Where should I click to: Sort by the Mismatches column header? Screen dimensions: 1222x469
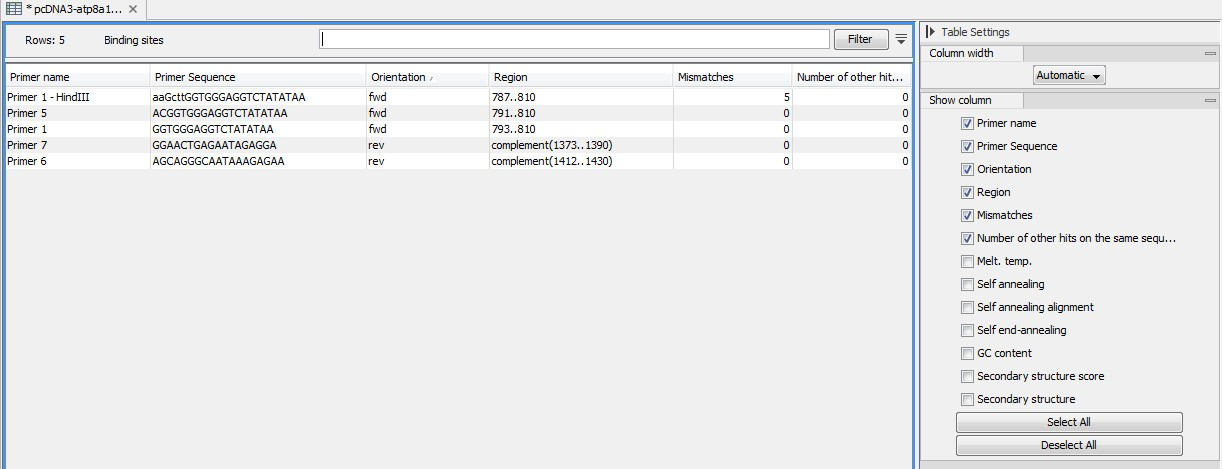click(x=731, y=77)
